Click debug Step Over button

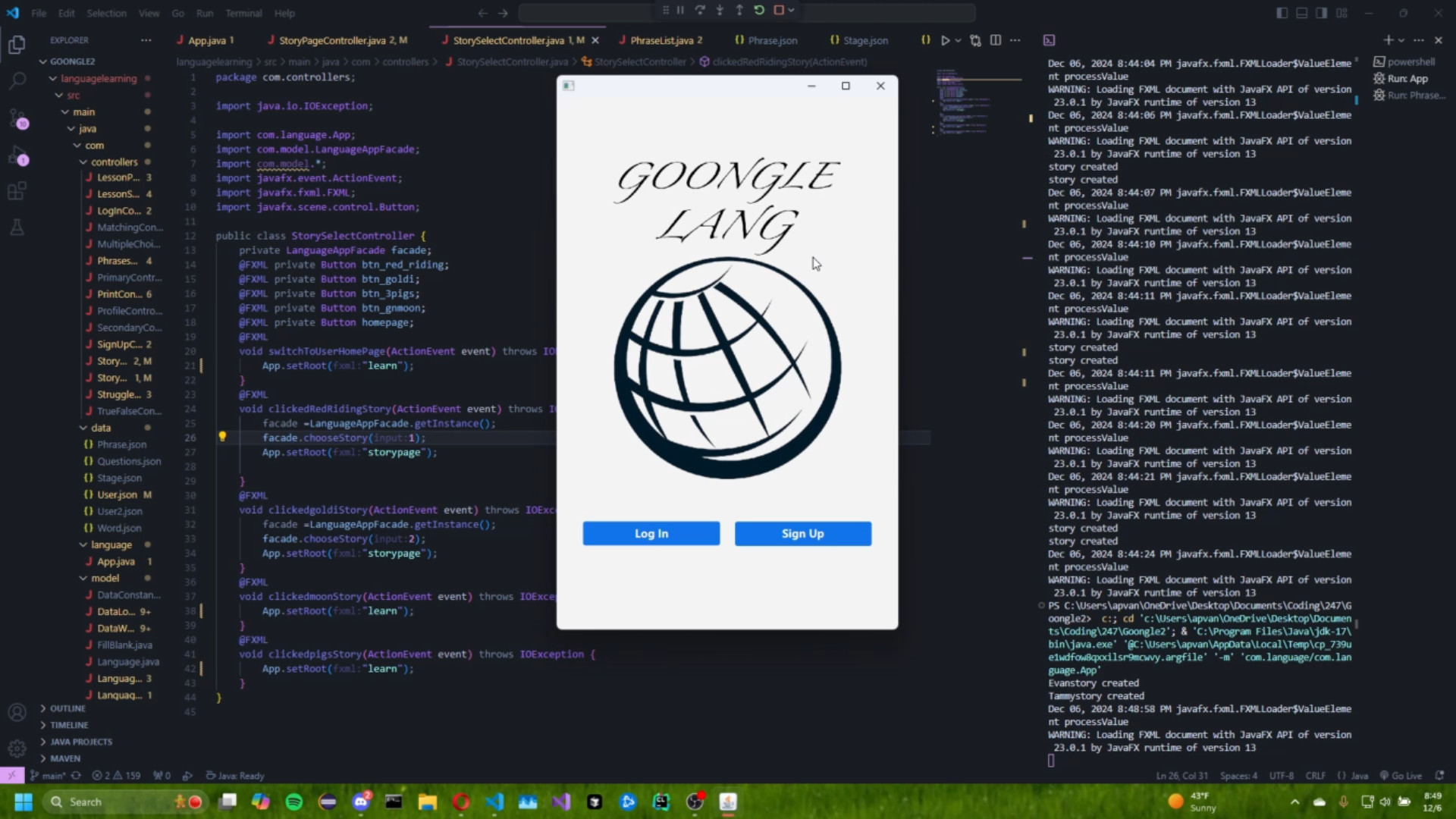pos(700,11)
